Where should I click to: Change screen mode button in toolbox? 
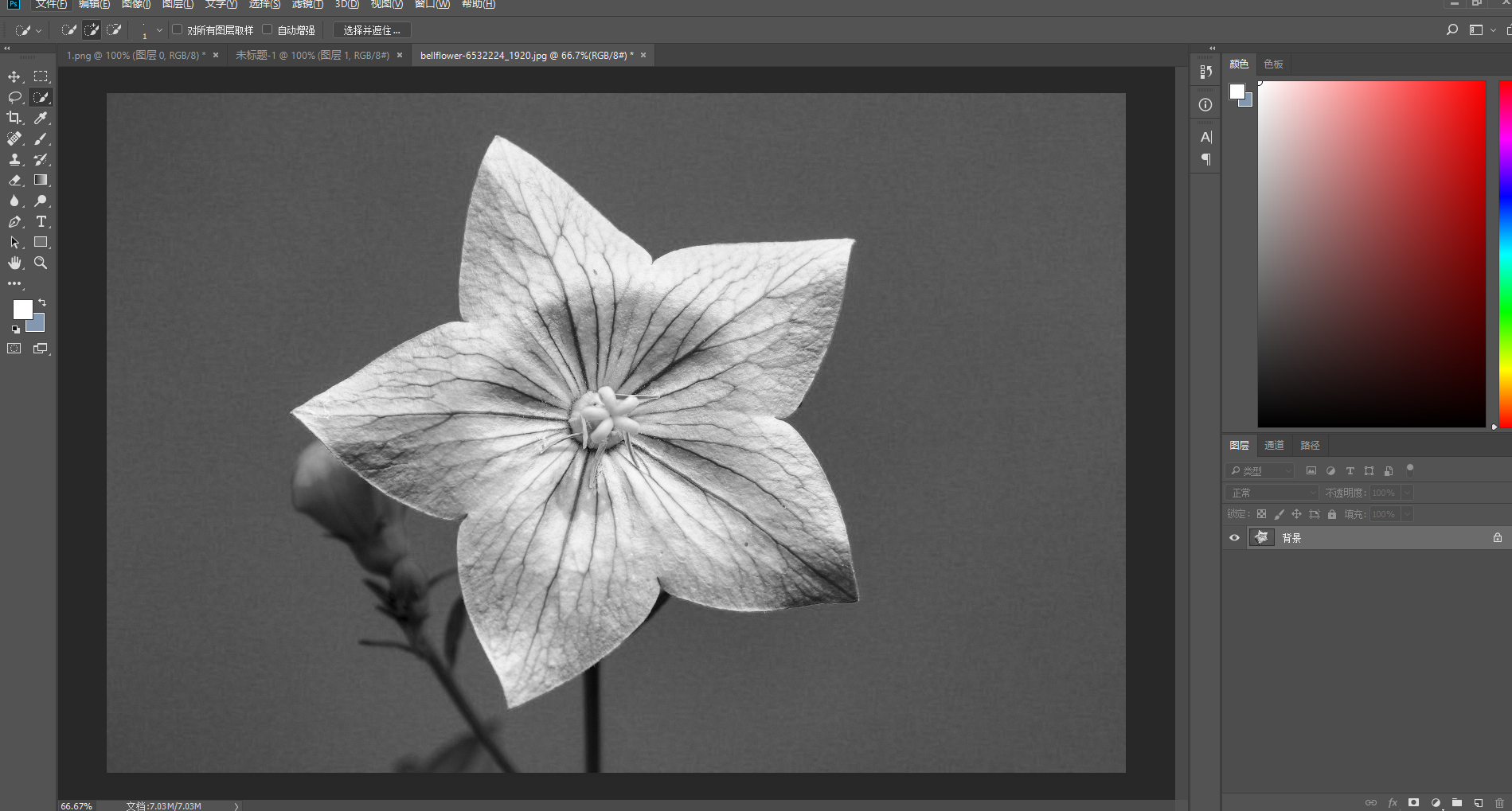click(x=41, y=349)
